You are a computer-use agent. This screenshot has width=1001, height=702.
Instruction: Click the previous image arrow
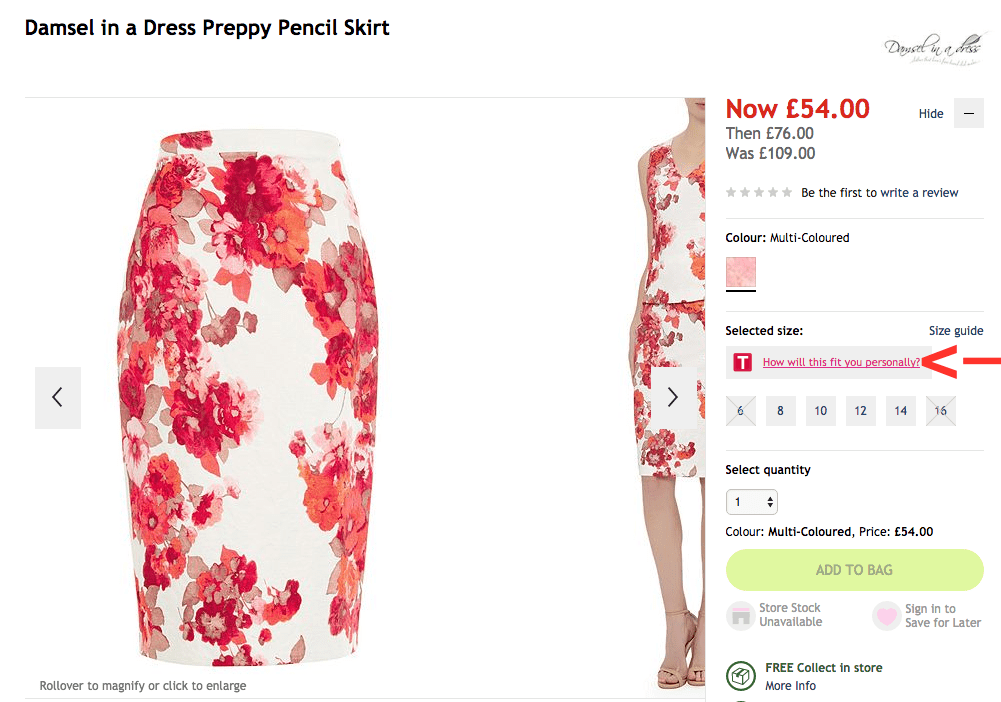coord(57,398)
